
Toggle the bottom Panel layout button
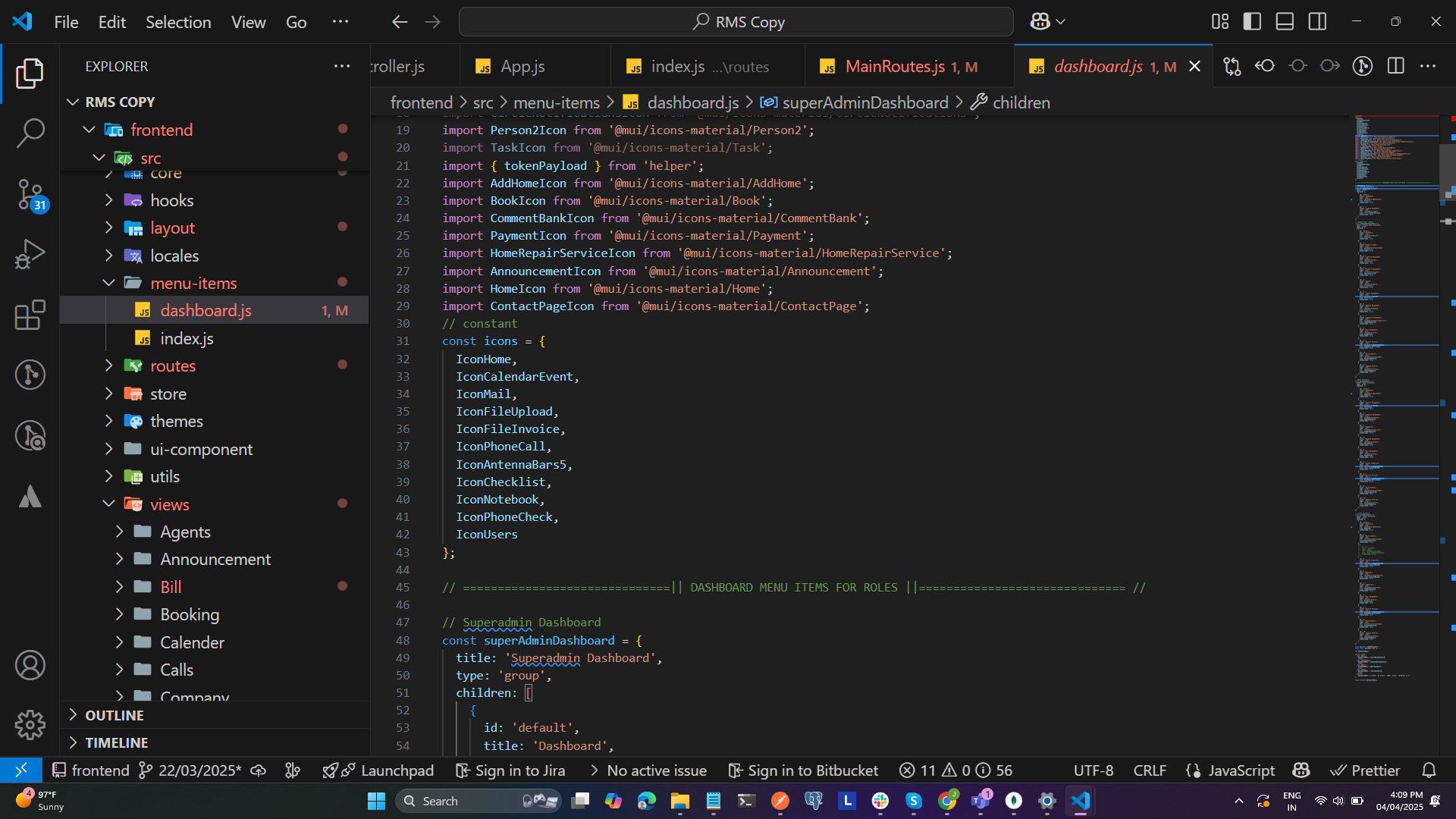(x=1285, y=22)
